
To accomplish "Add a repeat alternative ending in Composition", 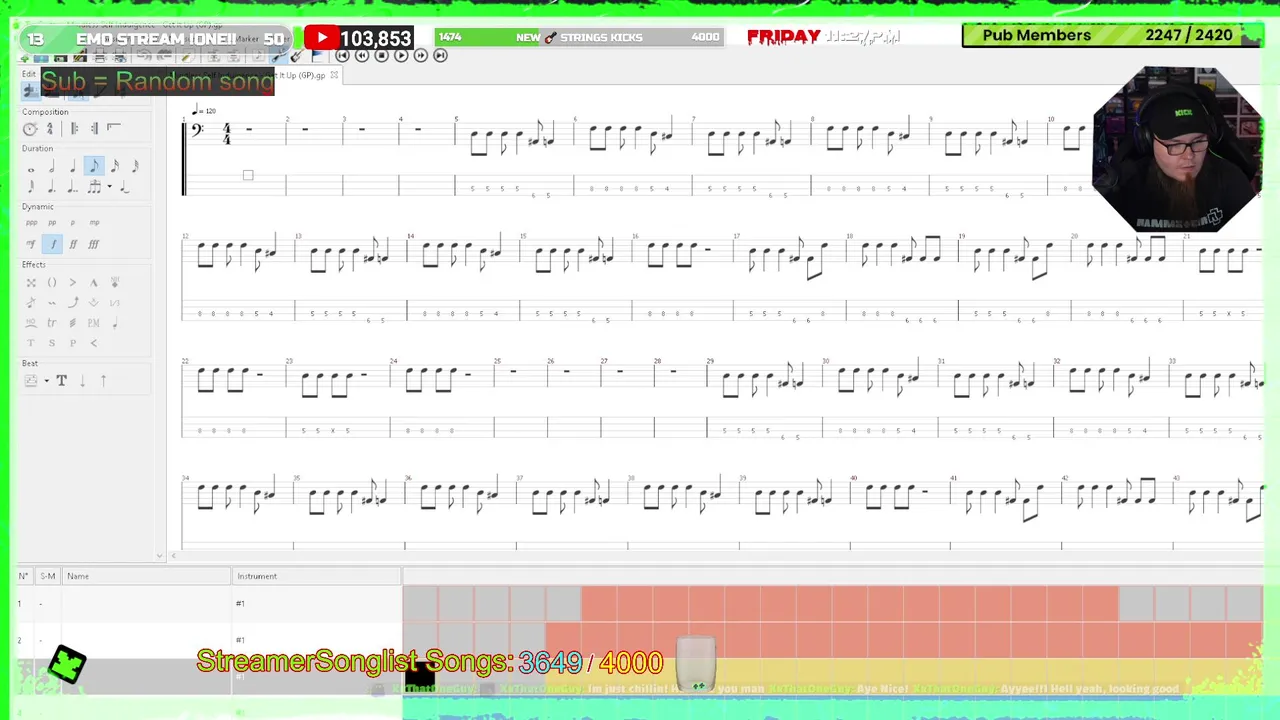I will (x=114, y=128).
